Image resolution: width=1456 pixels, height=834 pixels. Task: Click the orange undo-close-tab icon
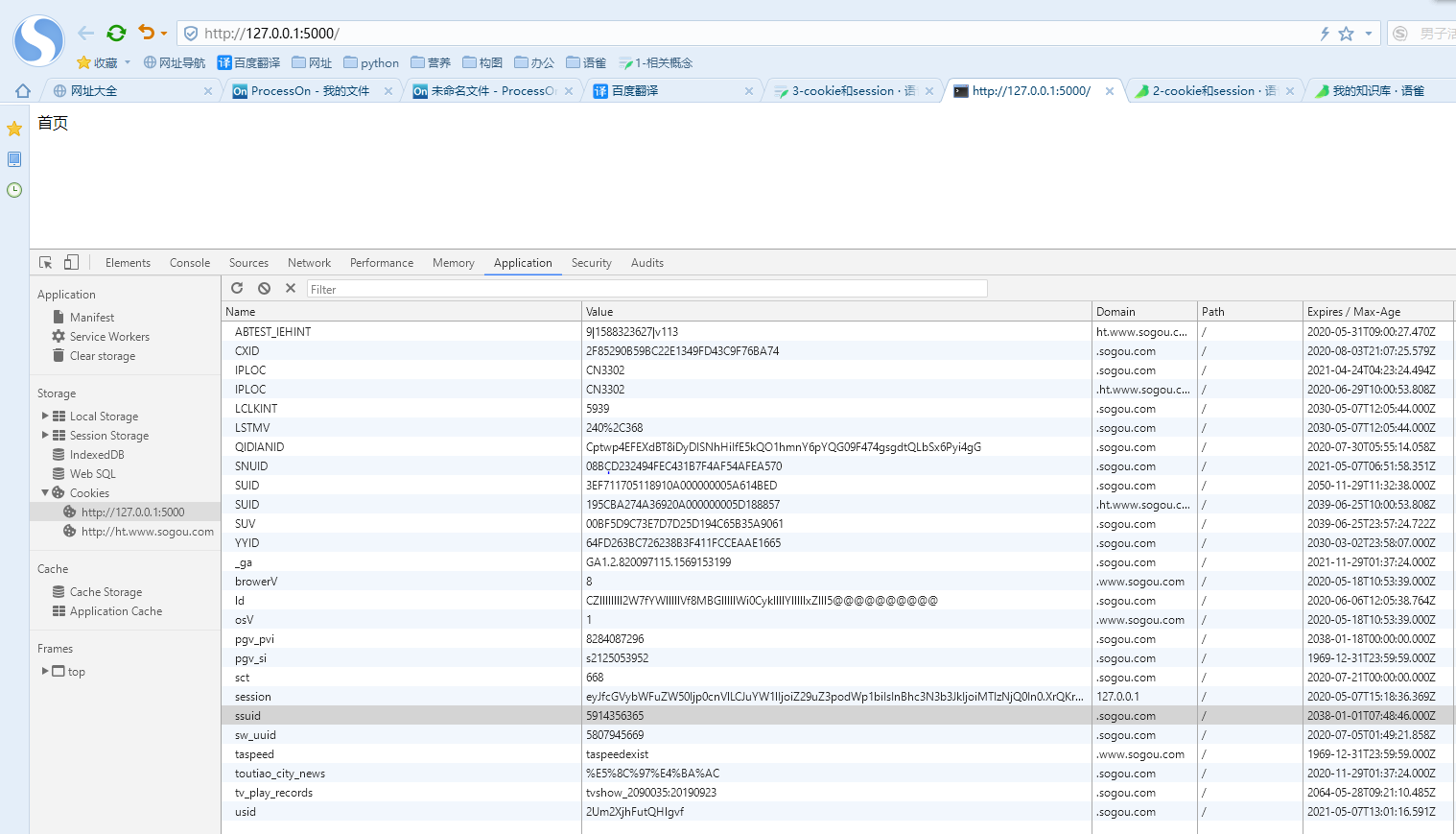(146, 33)
